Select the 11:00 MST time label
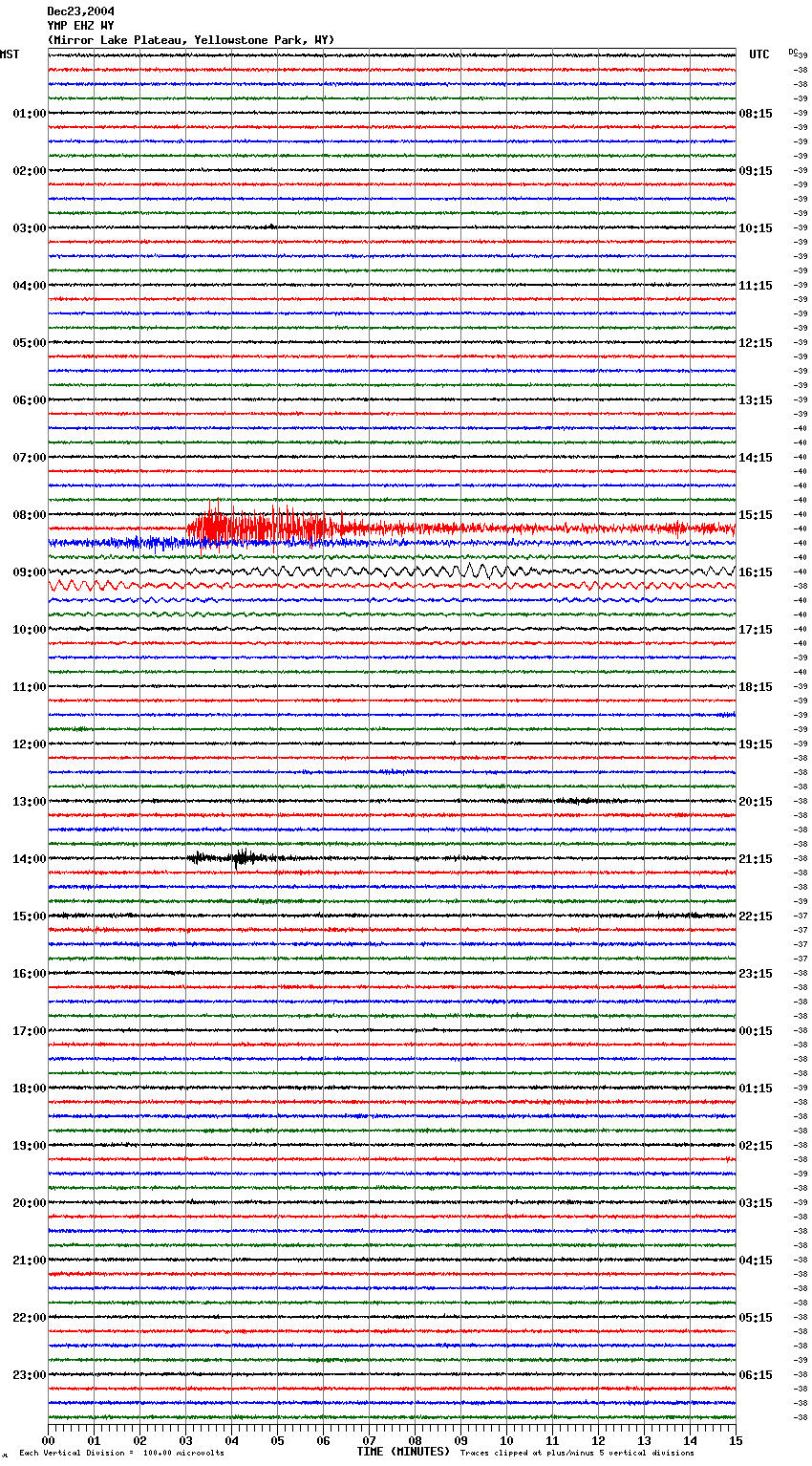812x1466 pixels. coord(30,687)
